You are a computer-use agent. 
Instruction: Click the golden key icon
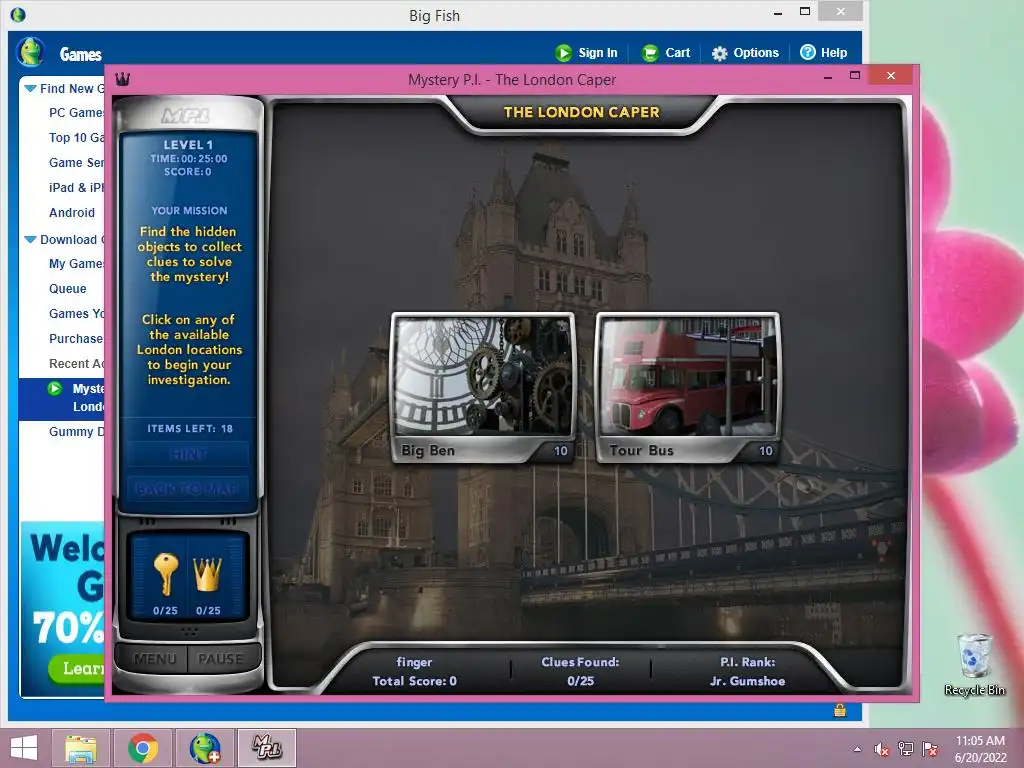[x=165, y=575]
